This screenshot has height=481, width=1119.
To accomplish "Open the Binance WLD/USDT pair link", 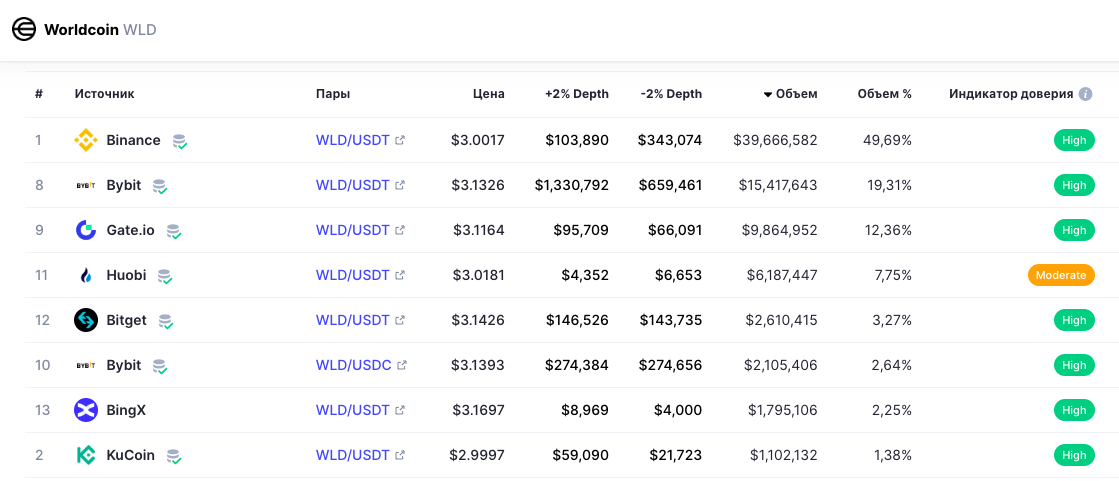I will tap(353, 141).
